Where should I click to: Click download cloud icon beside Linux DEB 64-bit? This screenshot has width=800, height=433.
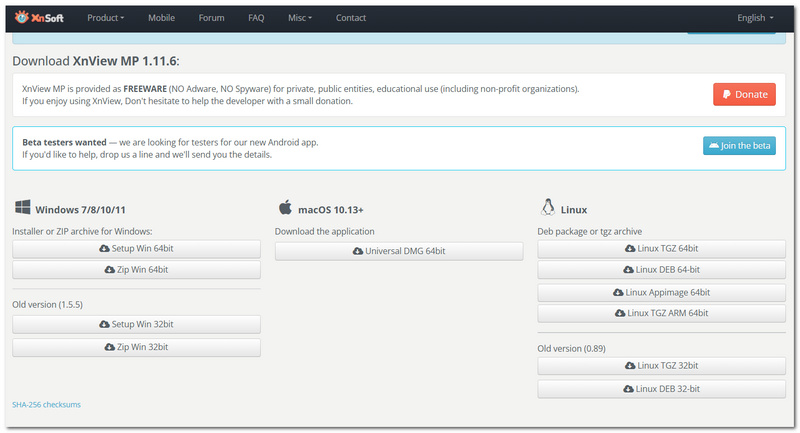(628, 270)
